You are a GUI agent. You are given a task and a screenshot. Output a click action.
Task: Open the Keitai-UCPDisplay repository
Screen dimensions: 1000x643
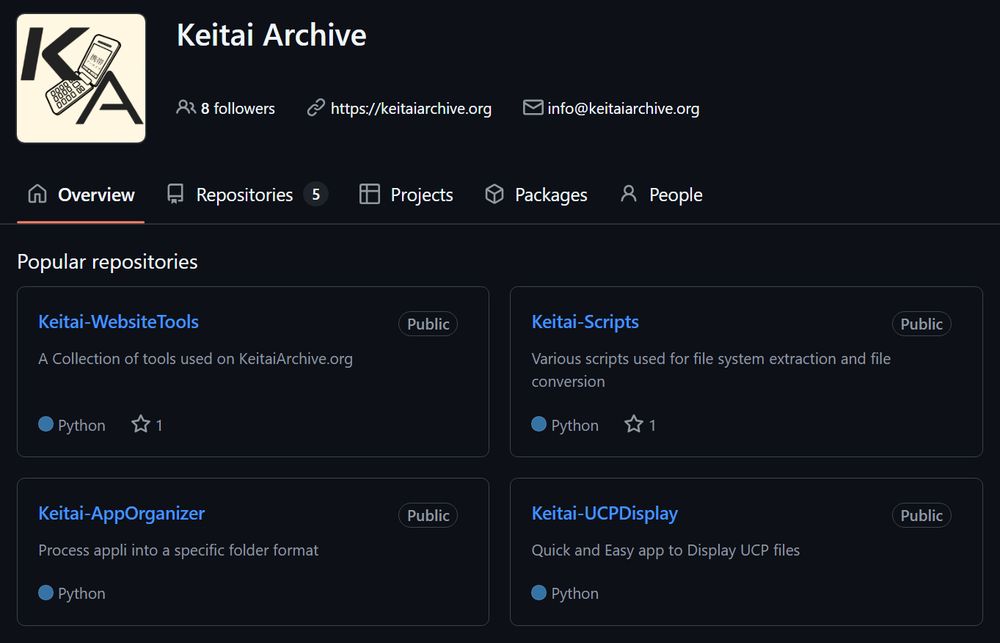[605, 513]
